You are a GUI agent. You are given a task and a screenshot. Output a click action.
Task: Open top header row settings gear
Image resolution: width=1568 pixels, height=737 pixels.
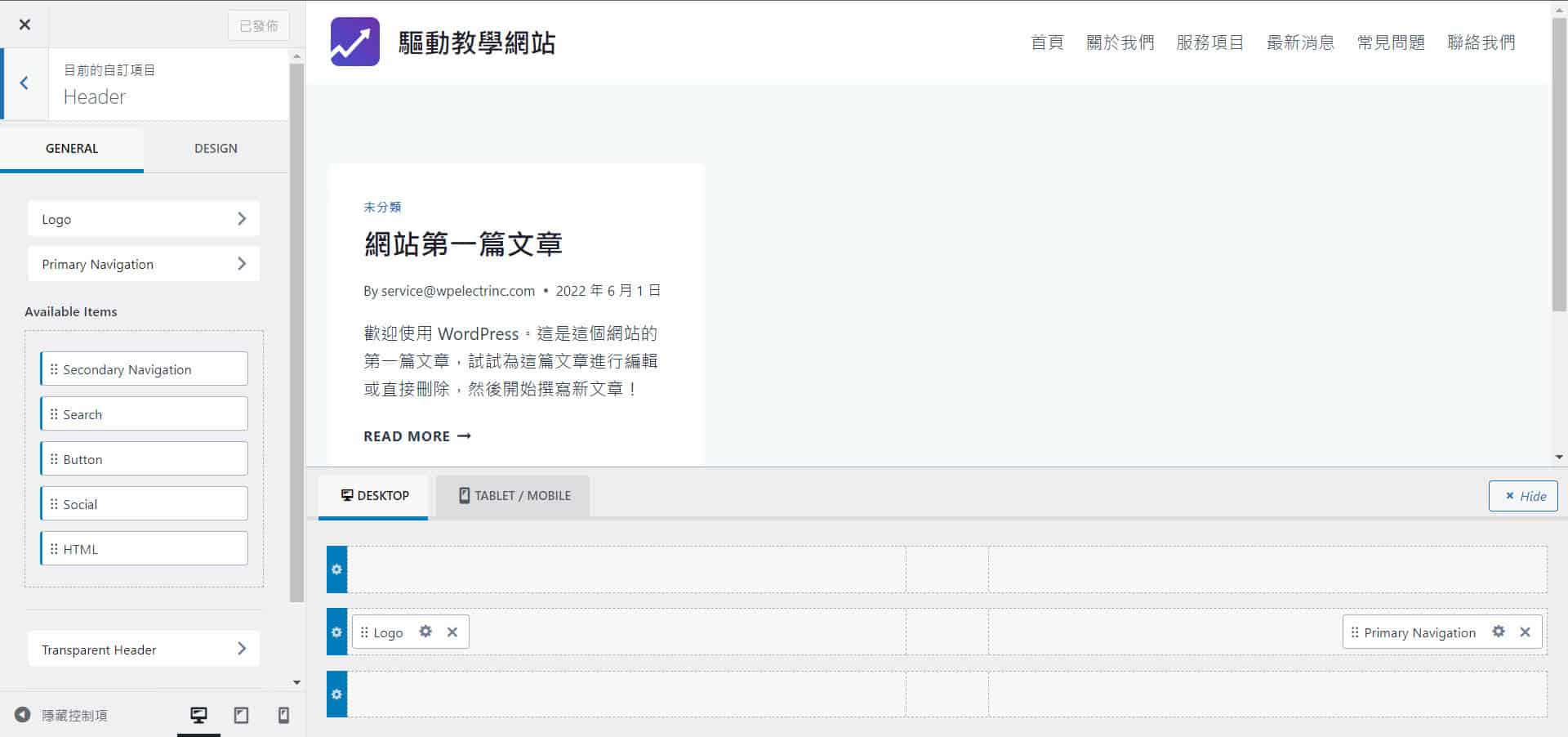click(x=336, y=569)
